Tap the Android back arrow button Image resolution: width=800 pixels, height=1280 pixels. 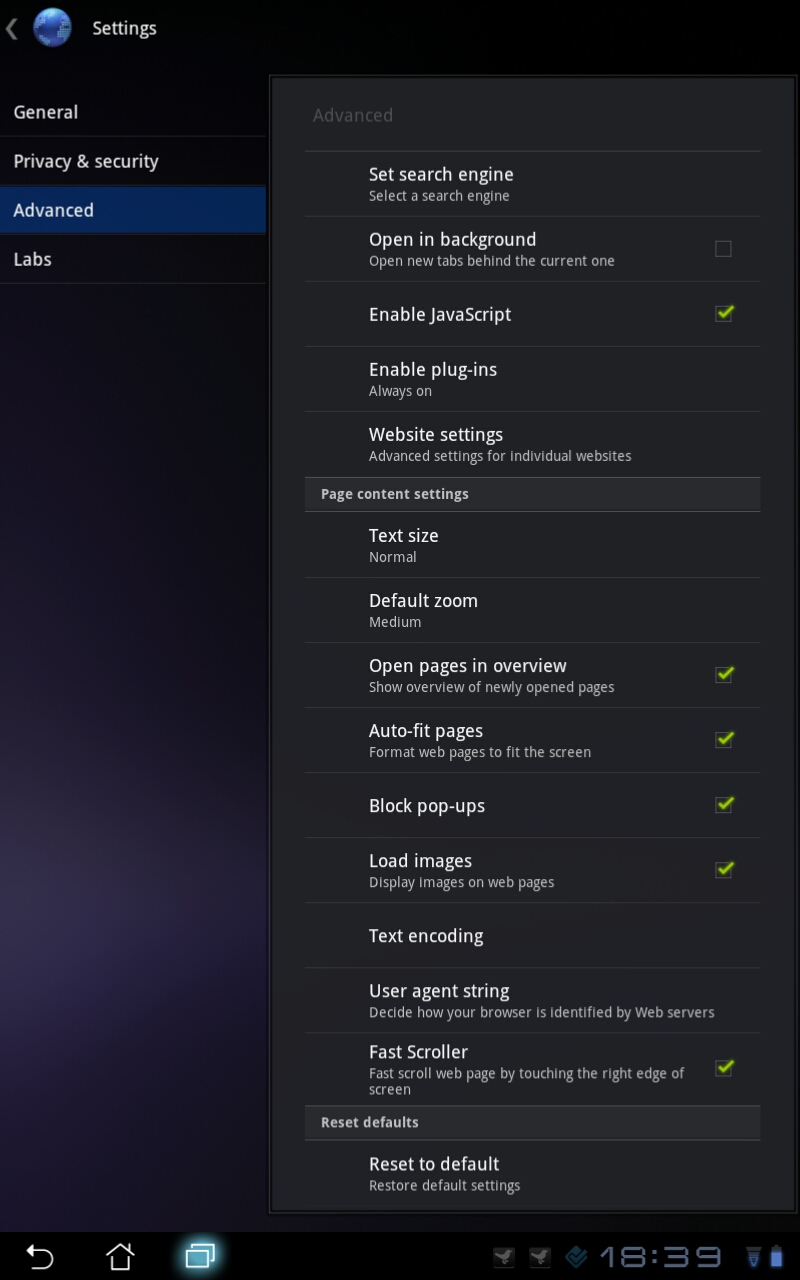coord(40,1256)
